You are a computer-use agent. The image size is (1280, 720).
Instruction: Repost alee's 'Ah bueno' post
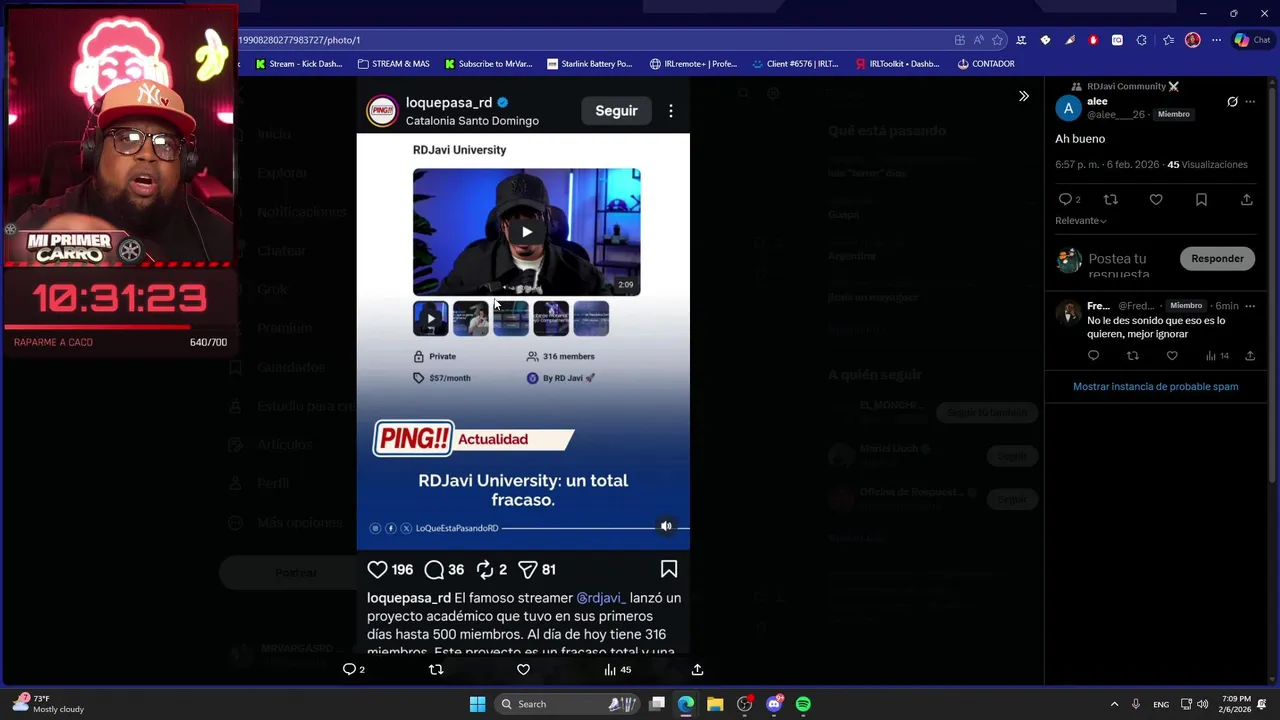coord(1110,200)
